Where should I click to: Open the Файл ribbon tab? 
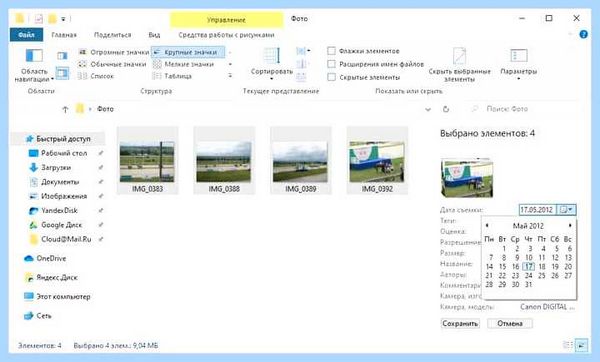[x=26, y=35]
